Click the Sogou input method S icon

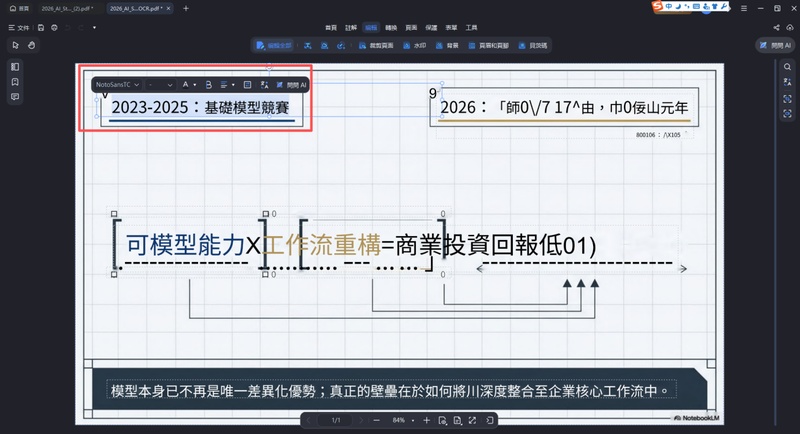[x=658, y=6]
